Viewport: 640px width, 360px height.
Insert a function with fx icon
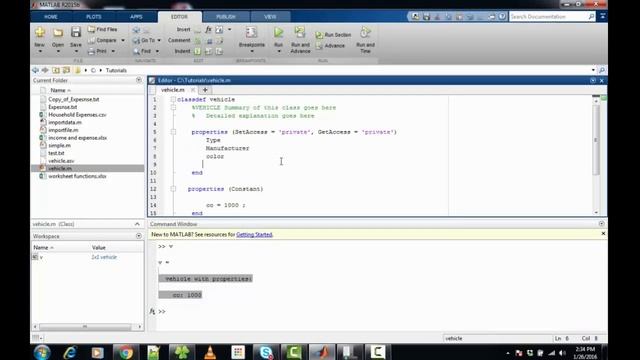point(209,29)
